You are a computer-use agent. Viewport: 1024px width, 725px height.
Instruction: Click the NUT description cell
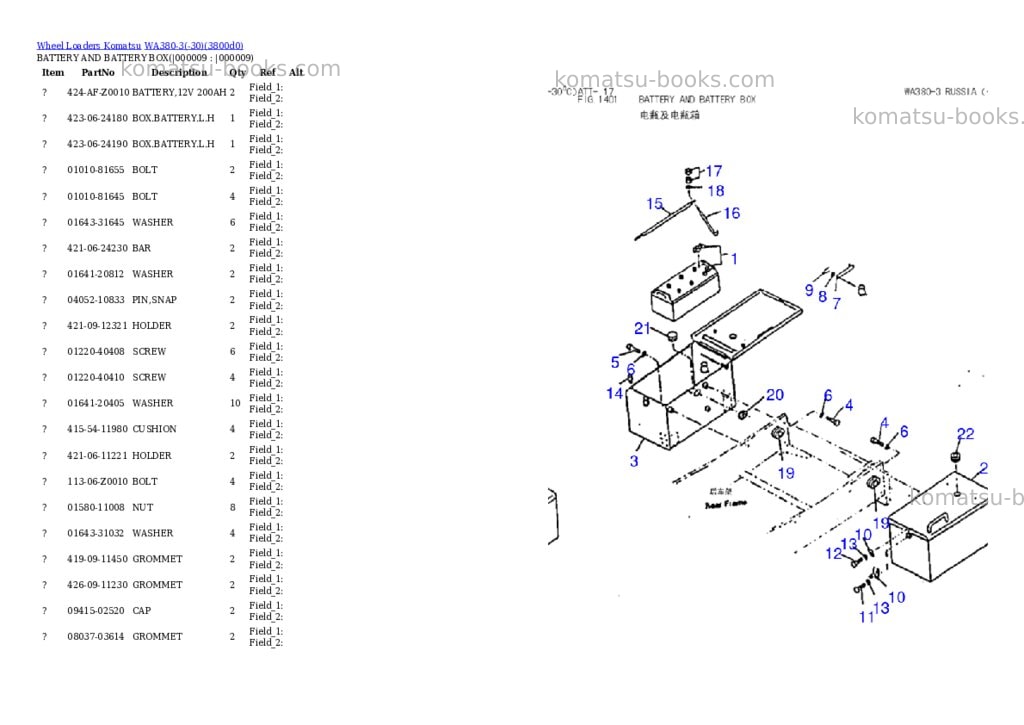pos(142,508)
